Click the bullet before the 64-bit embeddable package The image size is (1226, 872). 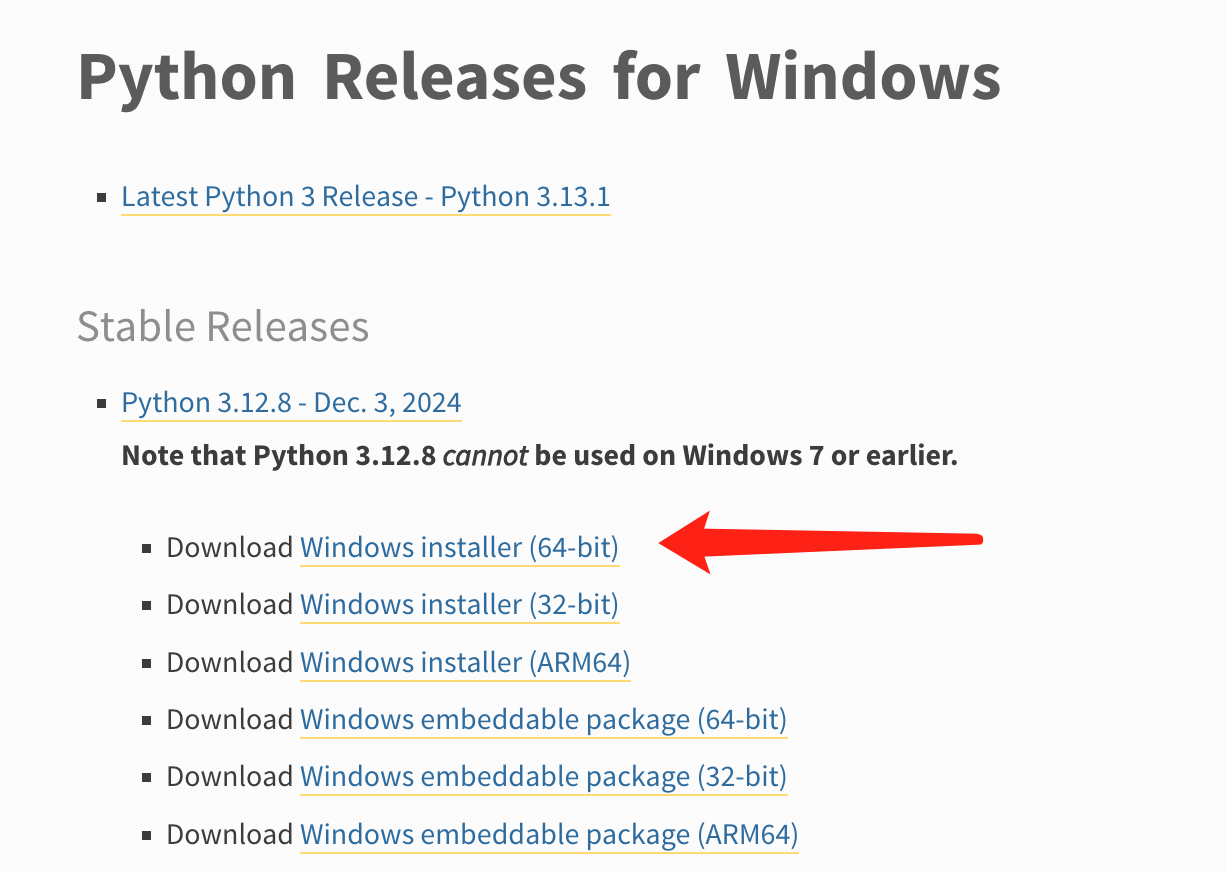pos(147,720)
